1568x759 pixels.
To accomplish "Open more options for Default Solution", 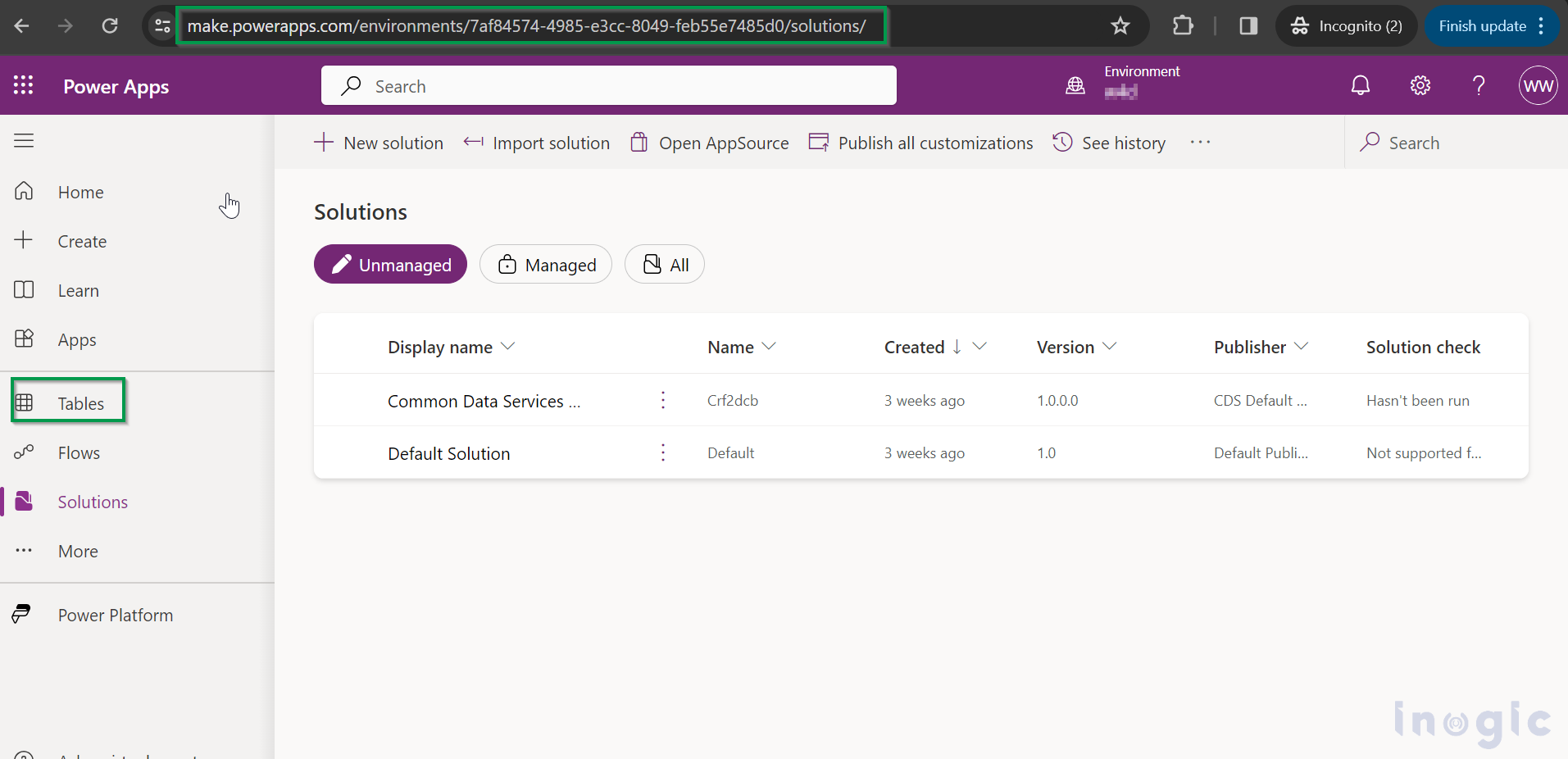I will (663, 452).
